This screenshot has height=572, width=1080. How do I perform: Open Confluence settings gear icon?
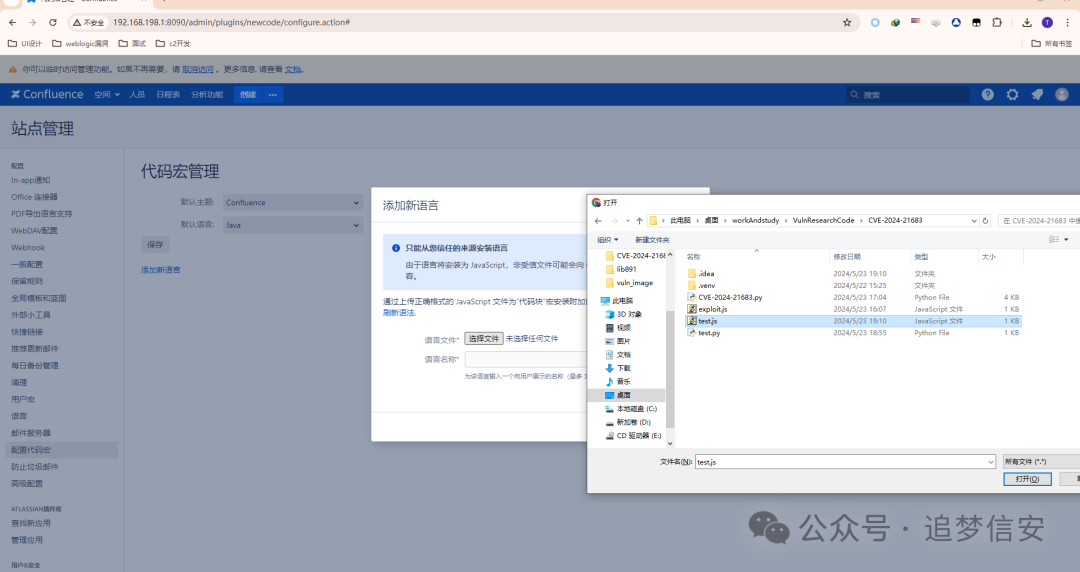[1012, 94]
